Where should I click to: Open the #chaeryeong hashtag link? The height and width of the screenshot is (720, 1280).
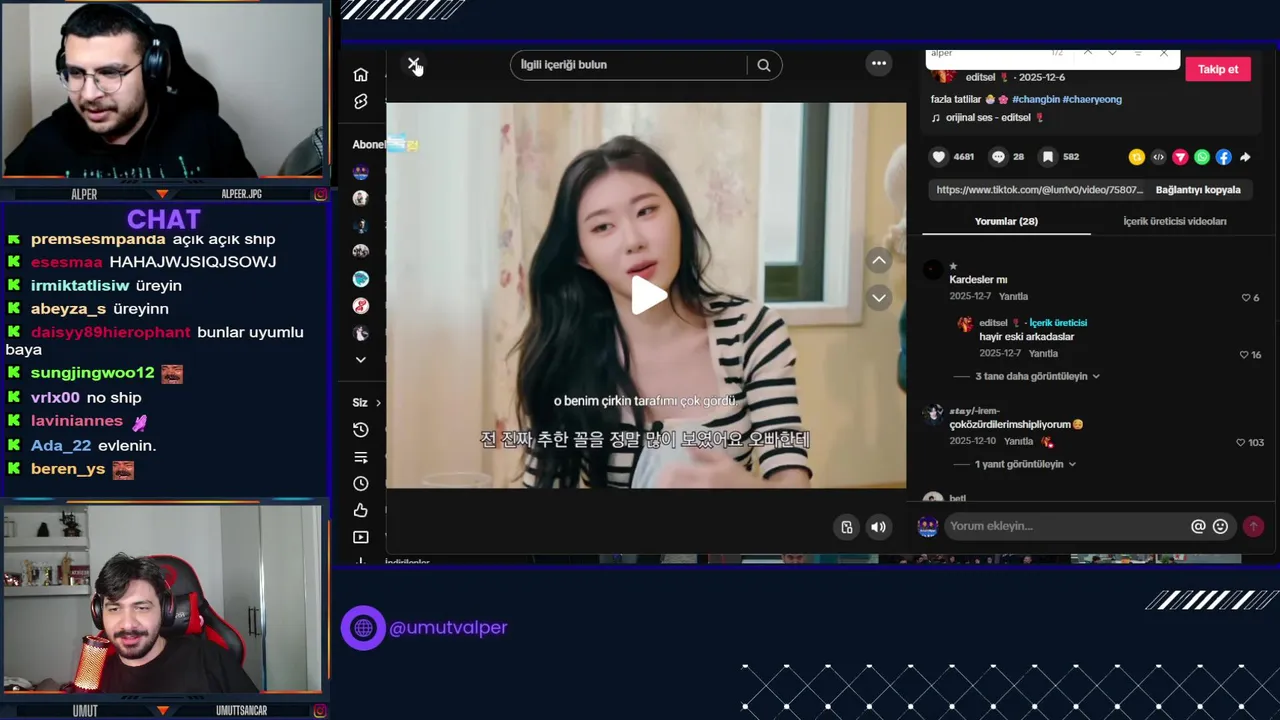click(x=1092, y=99)
